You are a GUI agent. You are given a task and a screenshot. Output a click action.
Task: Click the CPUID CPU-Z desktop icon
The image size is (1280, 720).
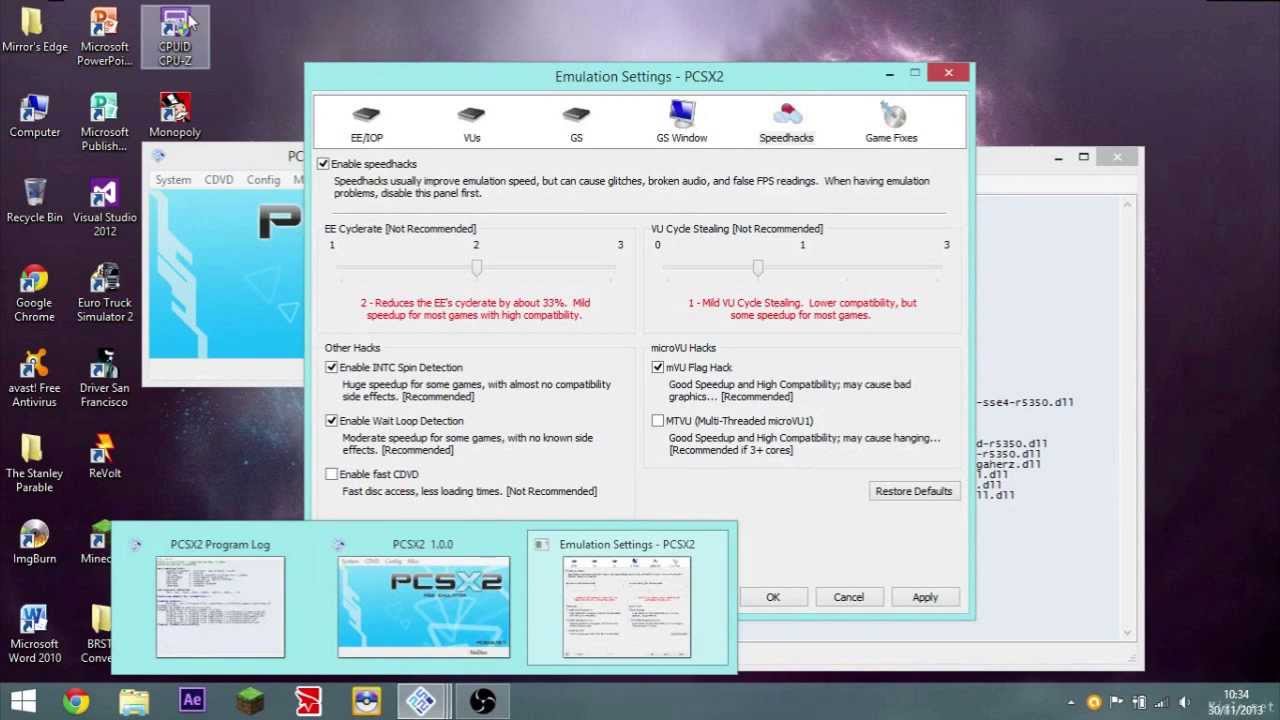tap(175, 37)
